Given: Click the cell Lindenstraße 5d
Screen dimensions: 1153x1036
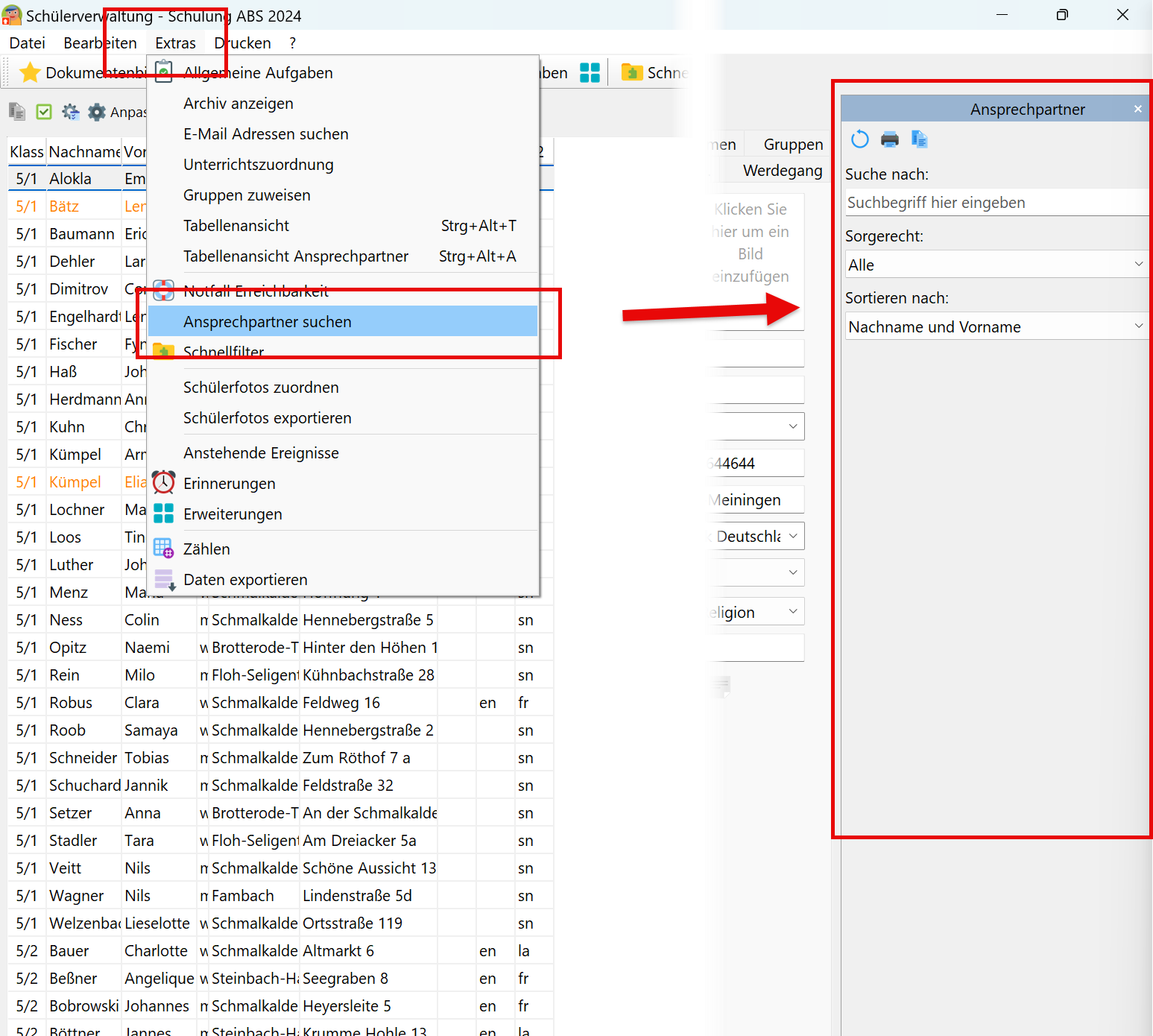Looking at the screenshot, I should (x=368, y=895).
